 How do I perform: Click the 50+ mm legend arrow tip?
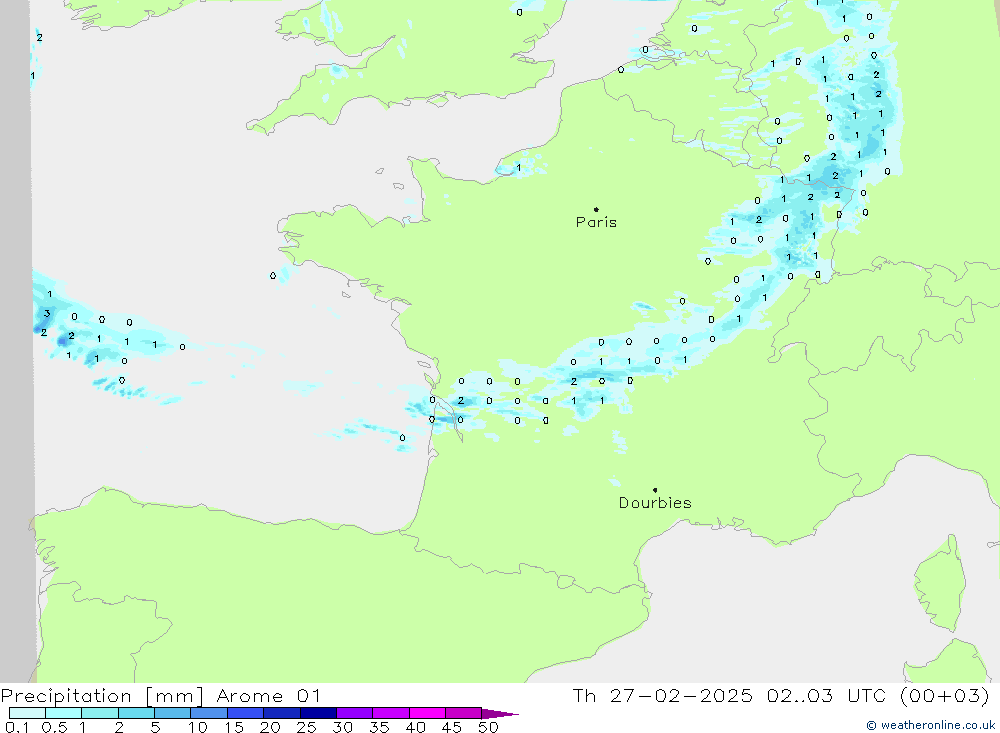pos(501,713)
